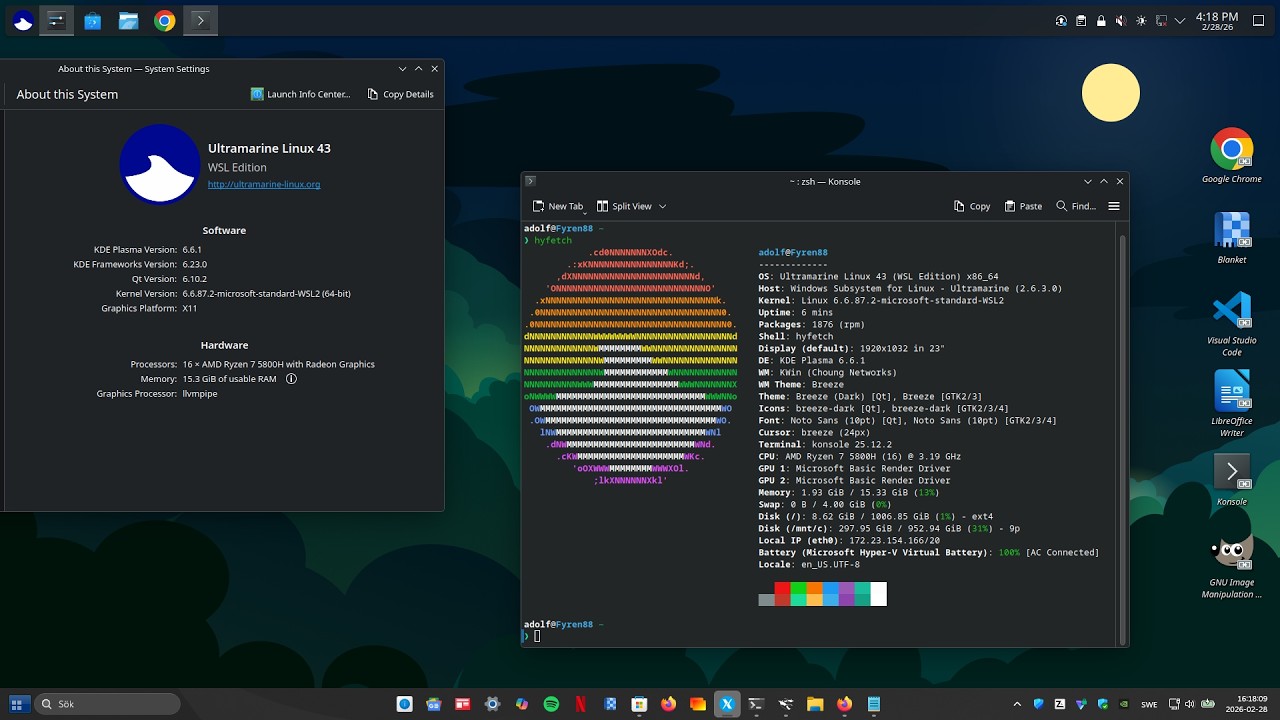Viewport: 1280px width, 720px height.
Task: Open File Explorer from the Windows taskbar
Action: 815,704
